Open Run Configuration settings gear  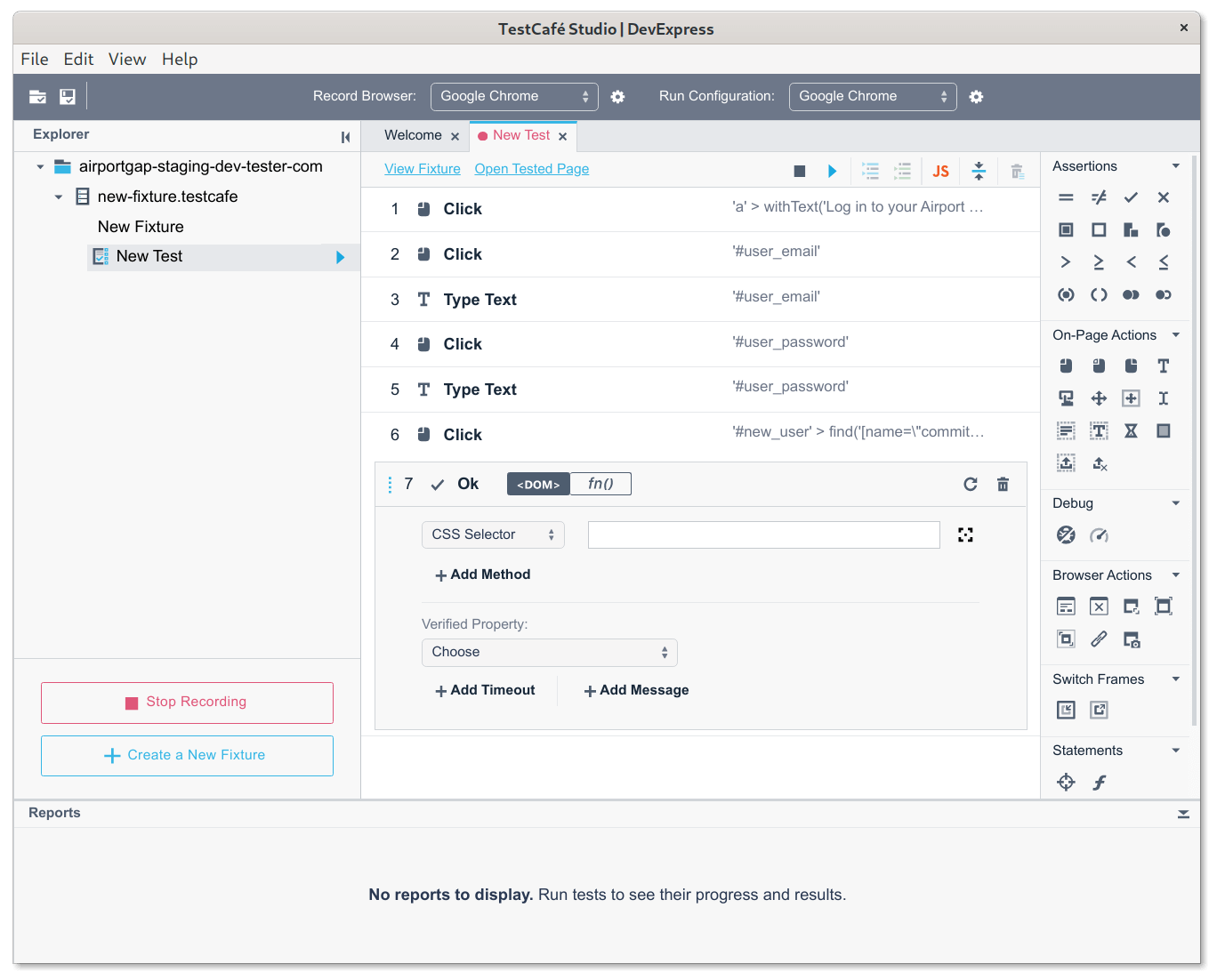(976, 97)
